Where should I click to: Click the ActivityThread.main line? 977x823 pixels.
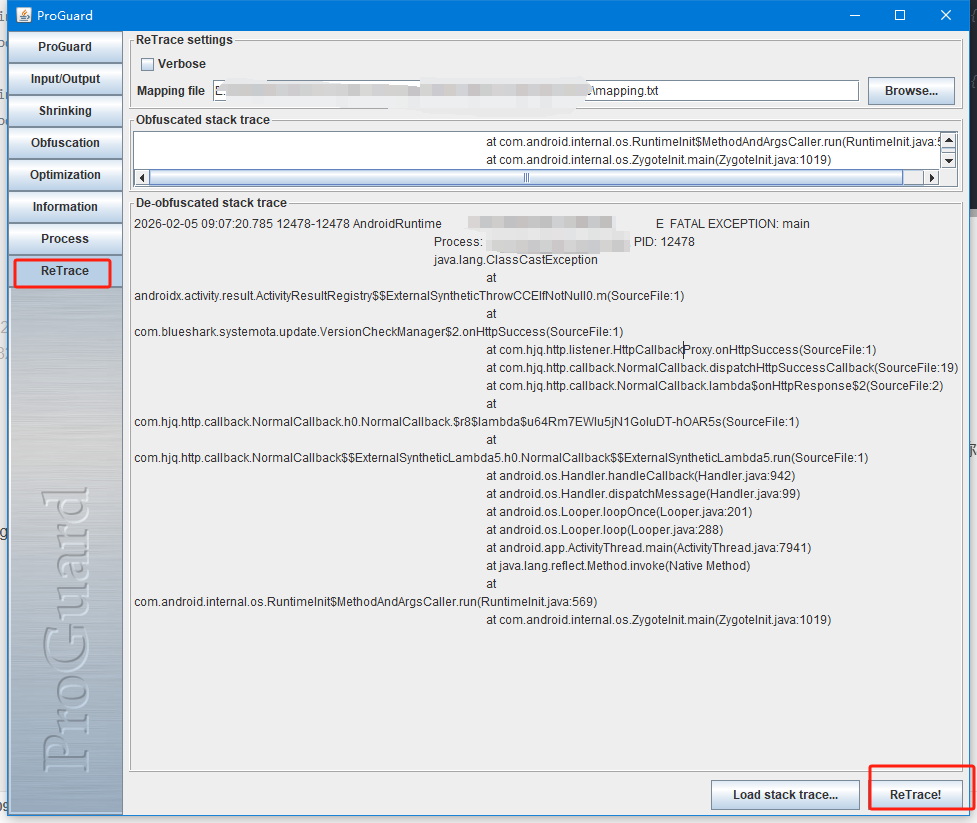tap(649, 548)
